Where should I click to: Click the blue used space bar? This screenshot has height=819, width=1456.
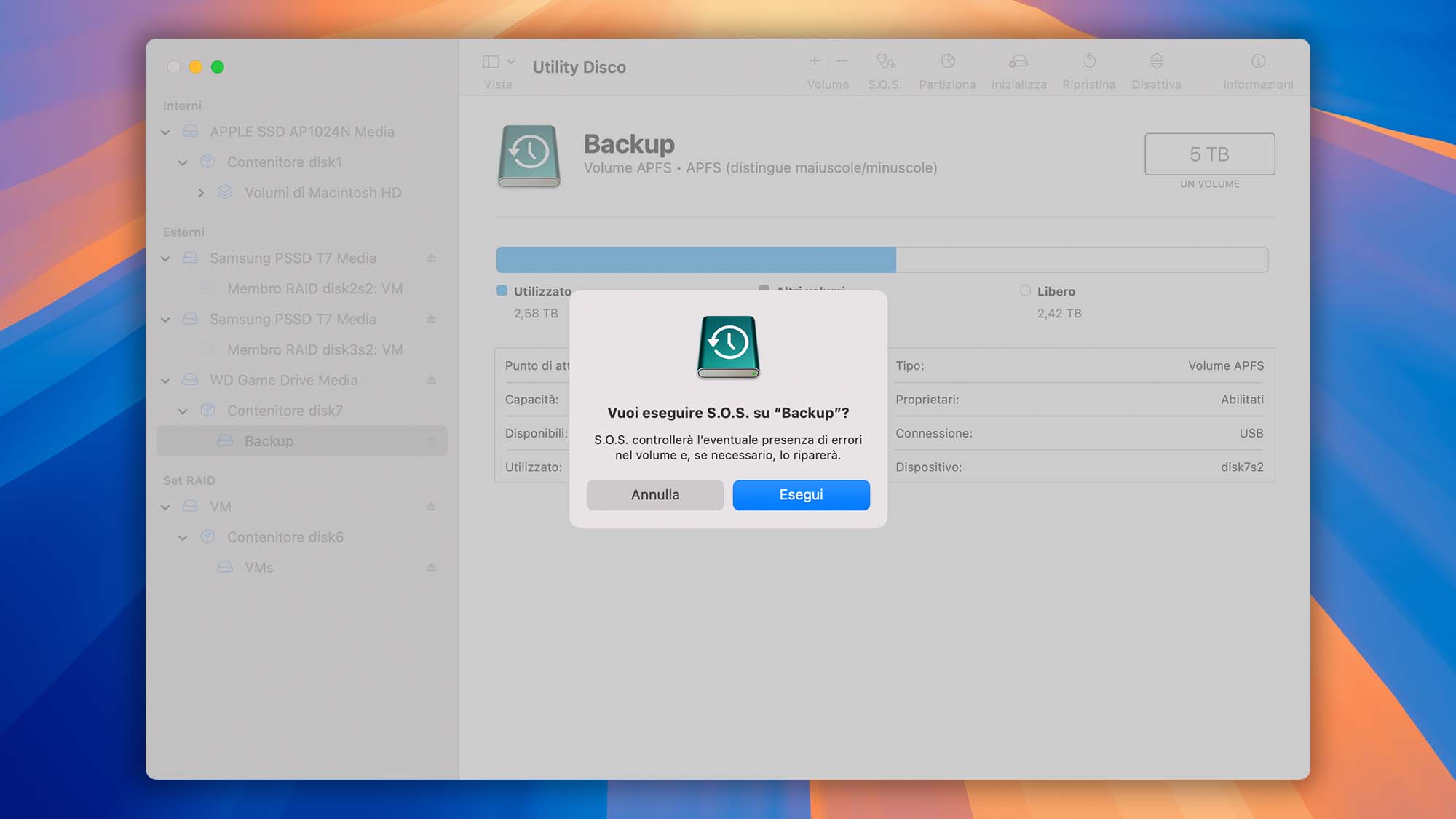(x=696, y=260)
